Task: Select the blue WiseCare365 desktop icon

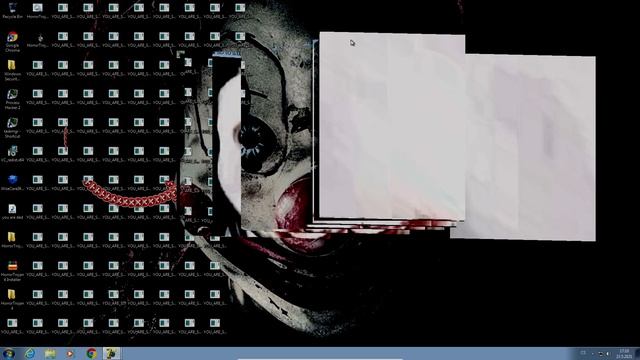Action: click(x=12, y=182)
